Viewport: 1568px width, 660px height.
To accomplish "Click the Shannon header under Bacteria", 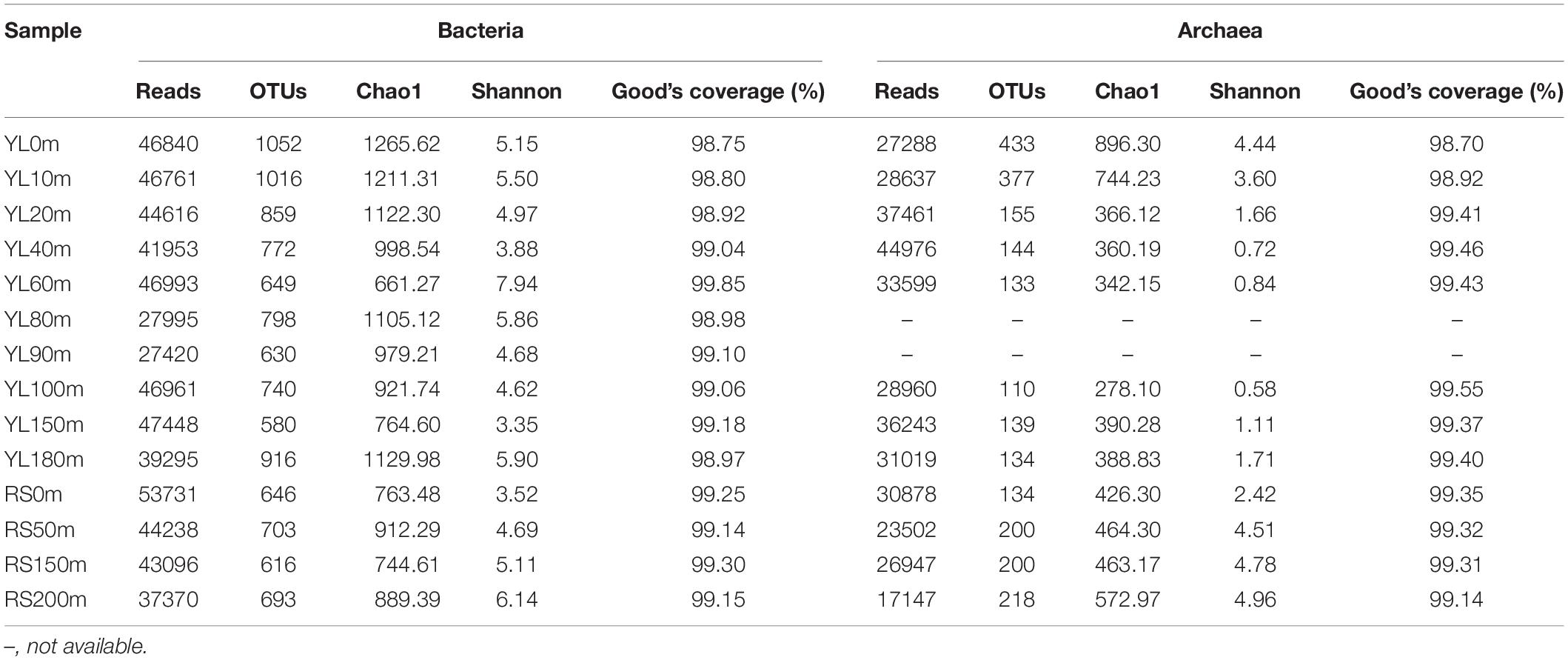I will 516,91.
